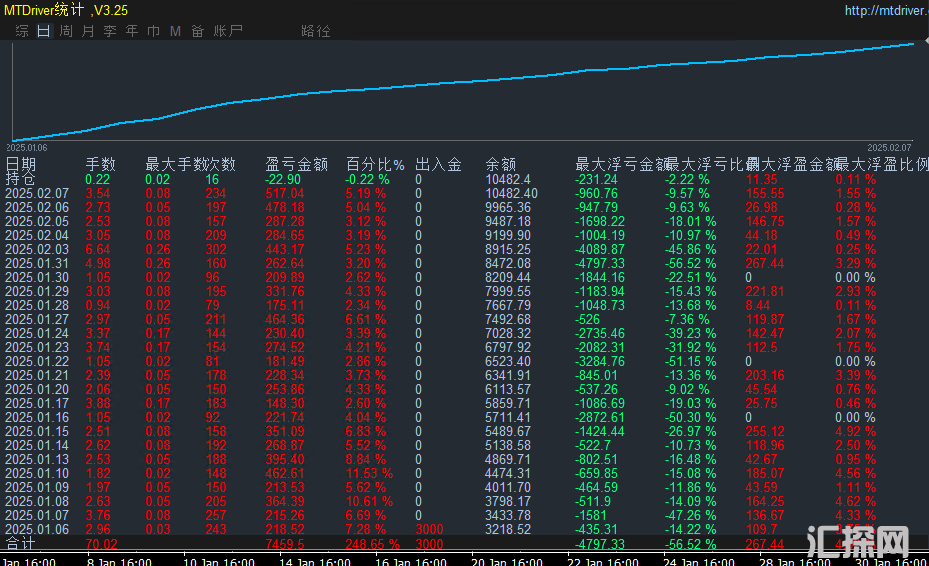The image size is (929, 566).
Task: Select the 2025.01.09 date row
Action: click(x=464, y=488)
